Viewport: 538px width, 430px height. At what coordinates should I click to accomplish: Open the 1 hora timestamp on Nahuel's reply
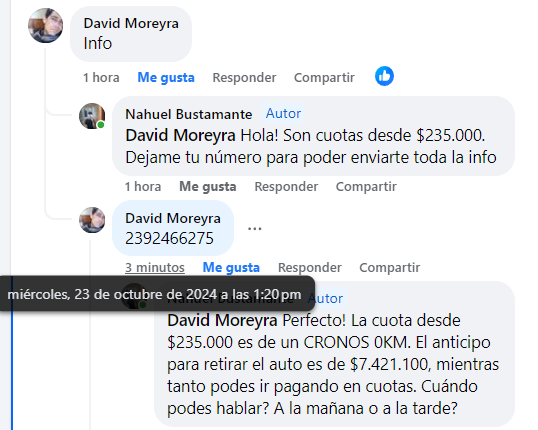point(143,187)
